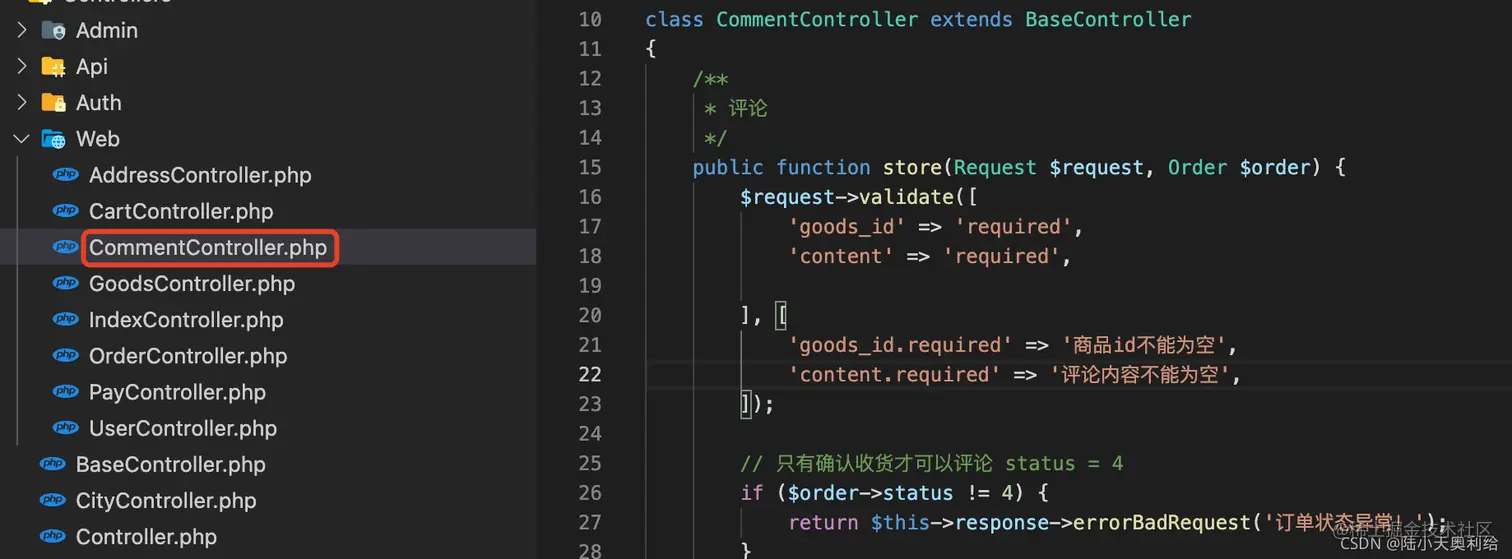Click Request type hint in store signature
The image size is (1512, 559).
click(x=995, y=167)
